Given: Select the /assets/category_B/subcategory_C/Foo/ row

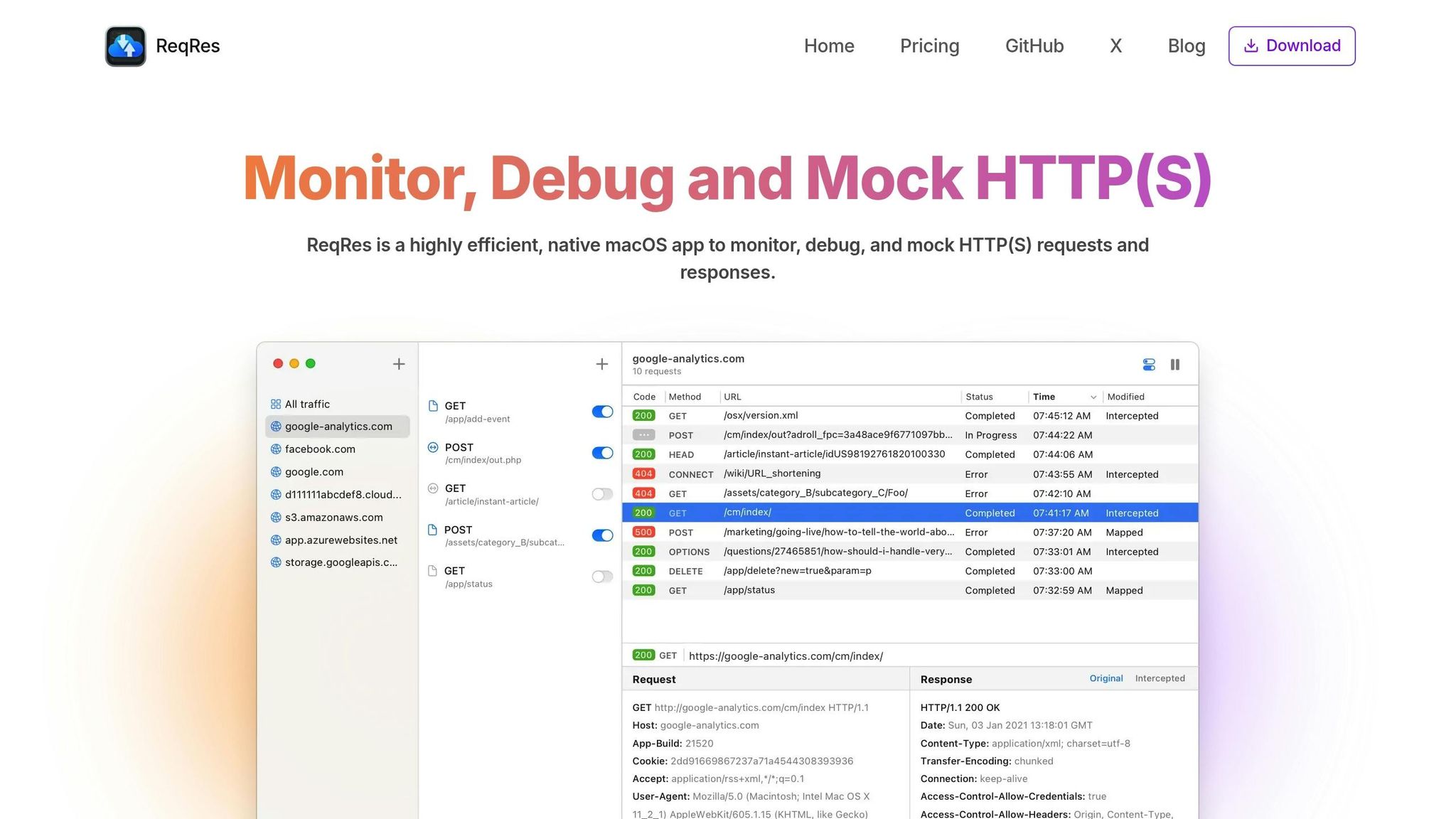Looking at the screenshot, I should click(910, 493).
